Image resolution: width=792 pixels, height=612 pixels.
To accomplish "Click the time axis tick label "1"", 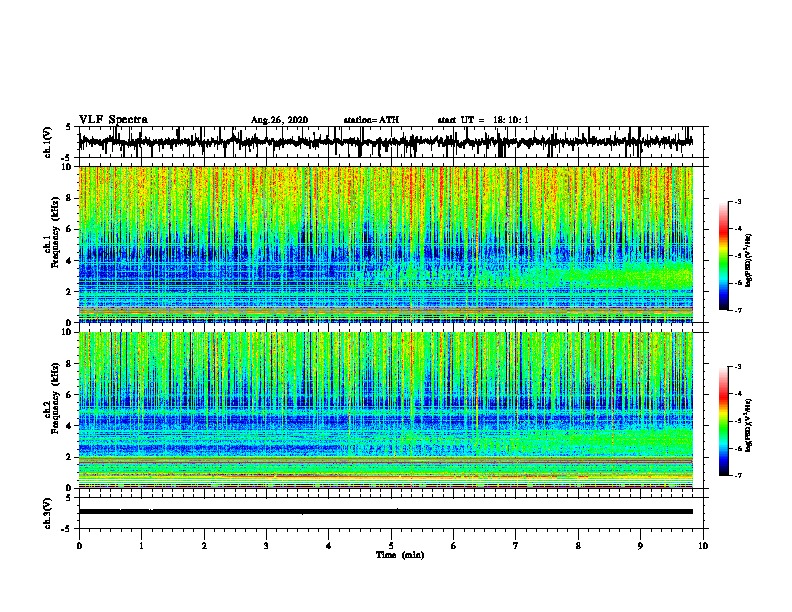I will pyautogui.click(x=141, y=546).
